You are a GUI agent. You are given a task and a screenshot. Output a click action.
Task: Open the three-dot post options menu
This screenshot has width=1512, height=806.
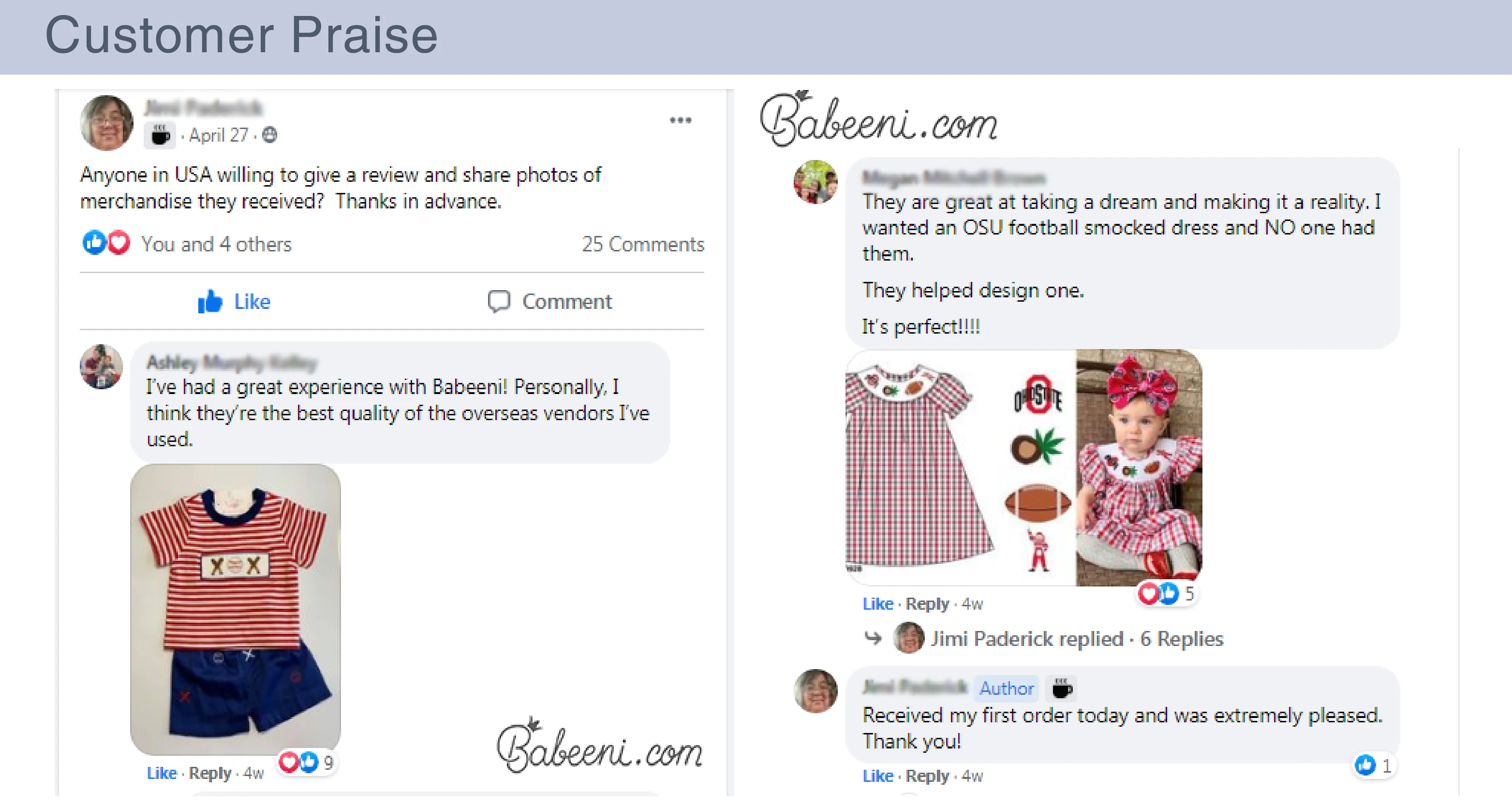click(x=680, y=120)
